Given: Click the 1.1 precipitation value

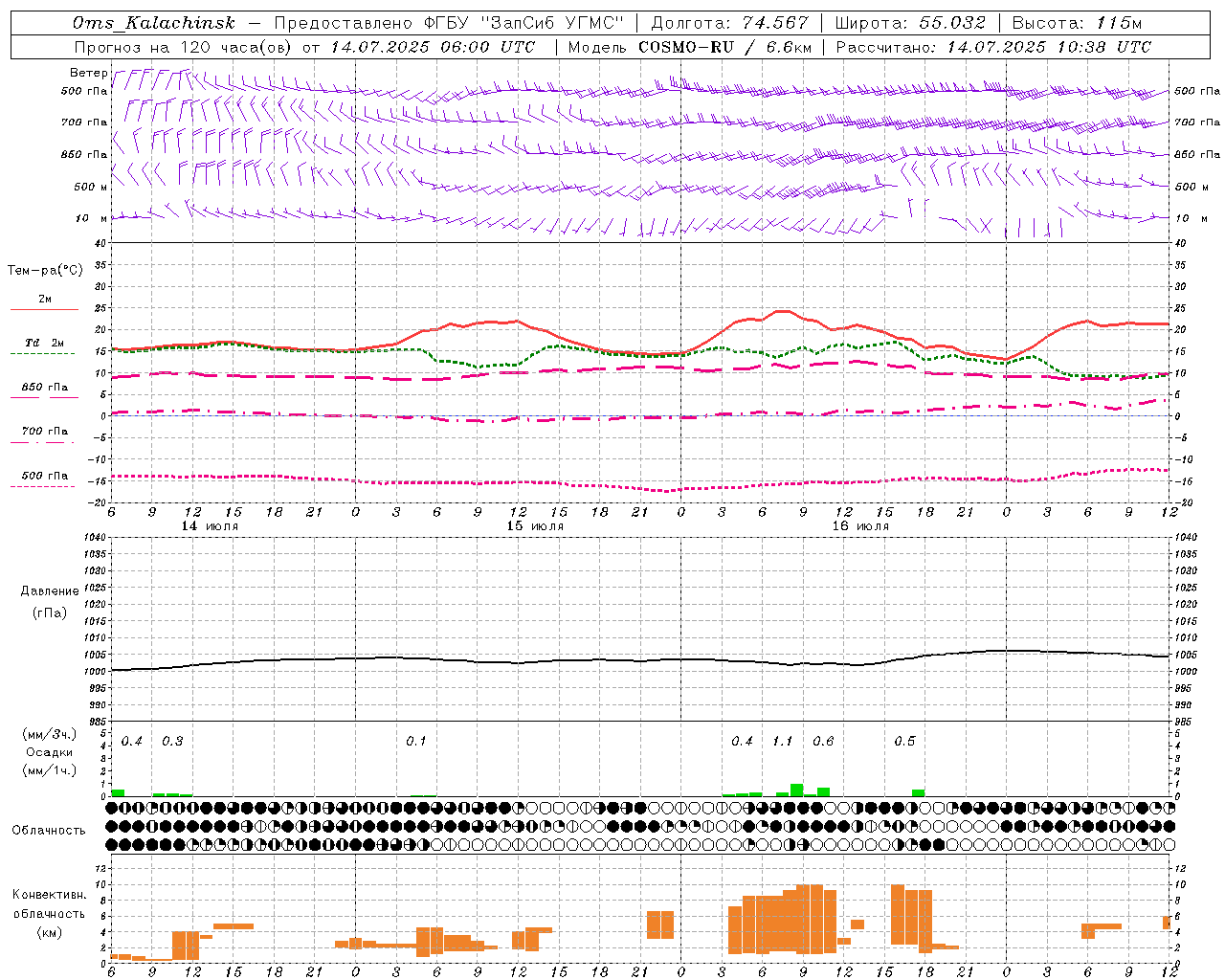Looking at the screenshot, I should [783, 742].
